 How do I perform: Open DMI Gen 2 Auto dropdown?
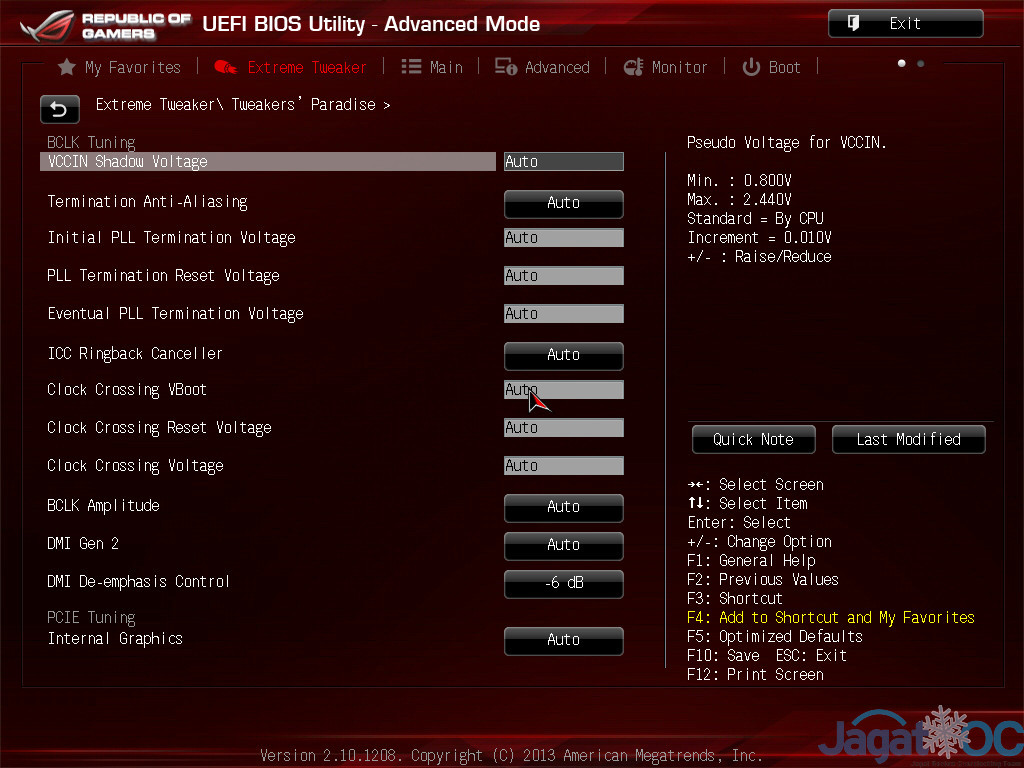coord(564,545)
